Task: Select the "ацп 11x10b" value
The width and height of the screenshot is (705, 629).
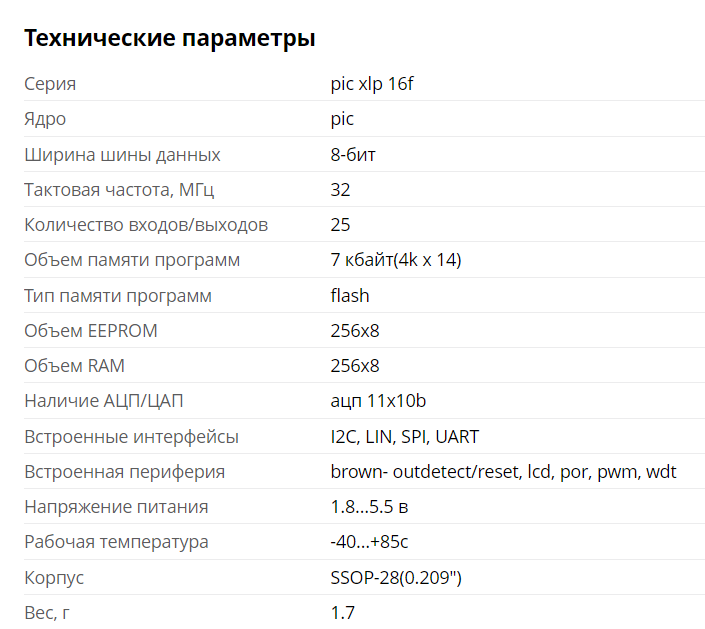Action: [379, 401]
